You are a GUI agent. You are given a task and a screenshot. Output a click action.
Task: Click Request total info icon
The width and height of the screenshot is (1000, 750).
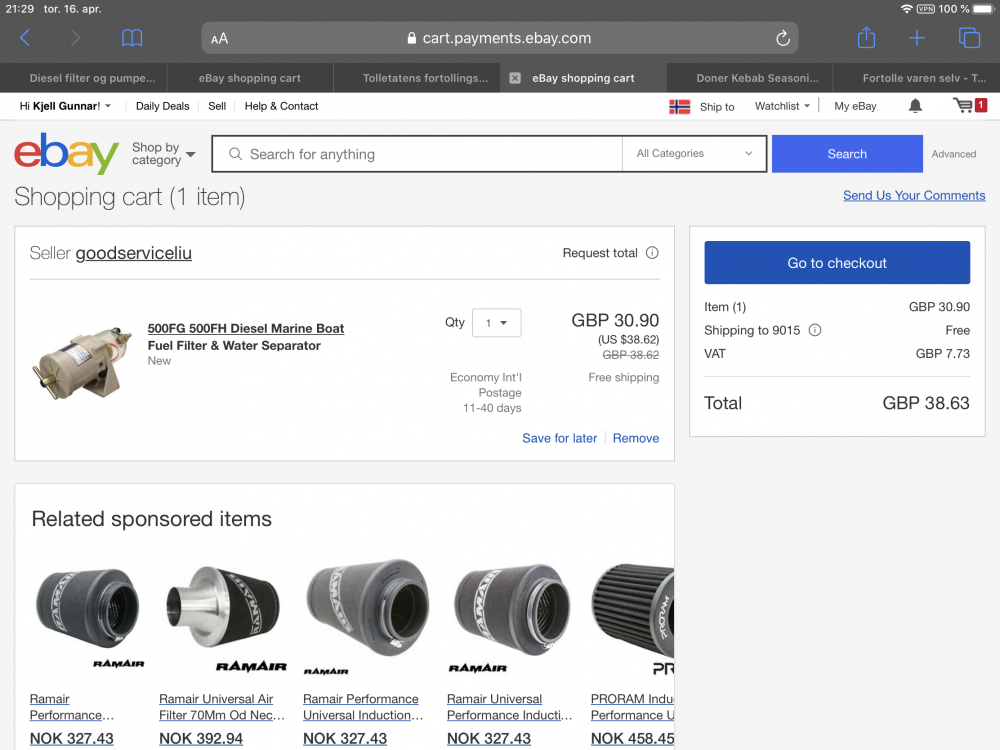pos(652,253)
